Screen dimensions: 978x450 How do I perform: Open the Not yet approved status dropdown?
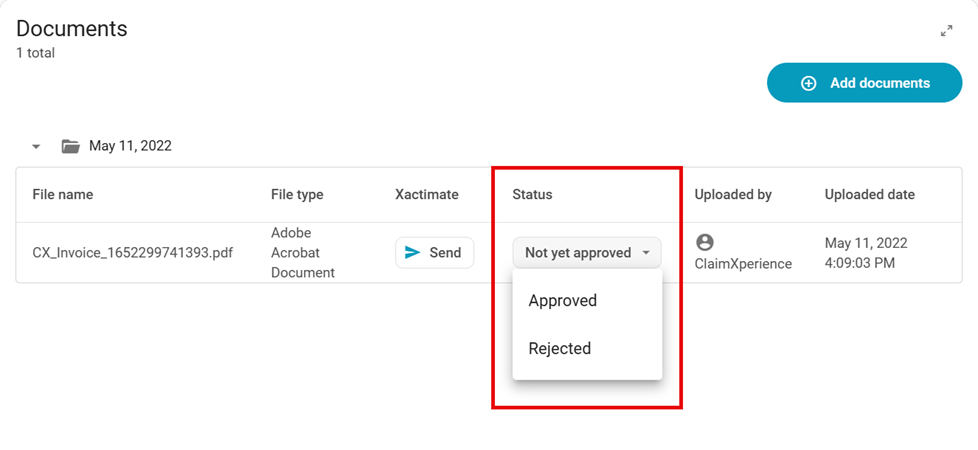578,253
